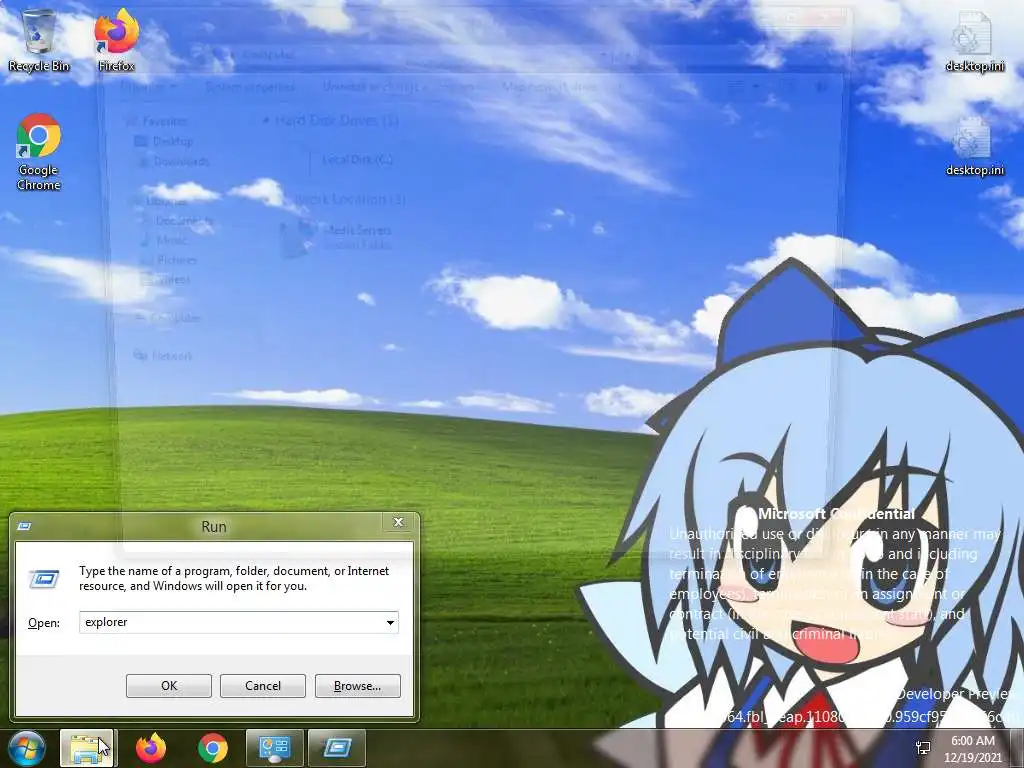Select the Google Chrome desktop shortcut

39,152
